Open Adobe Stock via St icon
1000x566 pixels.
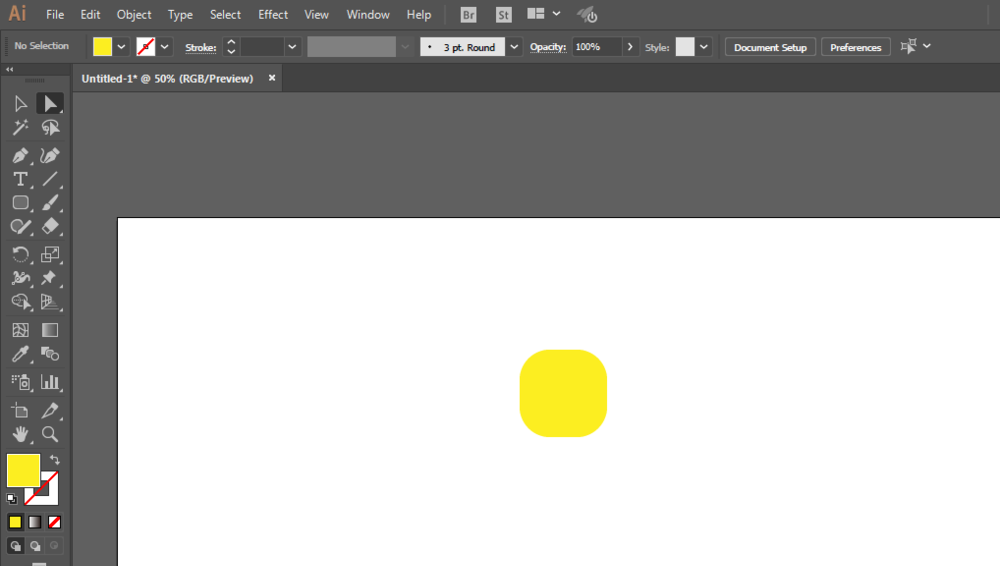coord(503,15)
